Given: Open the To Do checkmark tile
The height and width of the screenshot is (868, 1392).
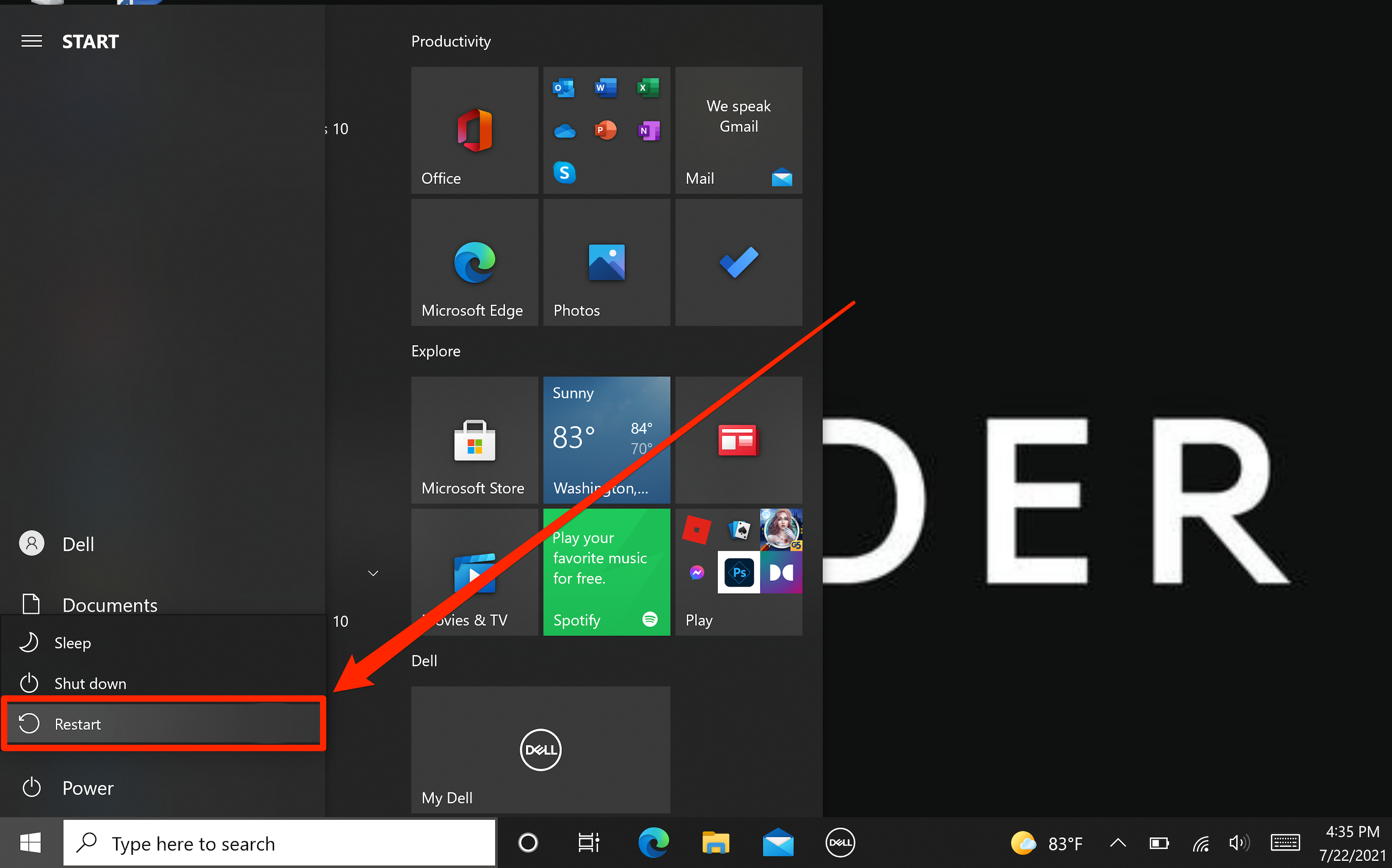Looking at the screenshot, I should (739, 262).
